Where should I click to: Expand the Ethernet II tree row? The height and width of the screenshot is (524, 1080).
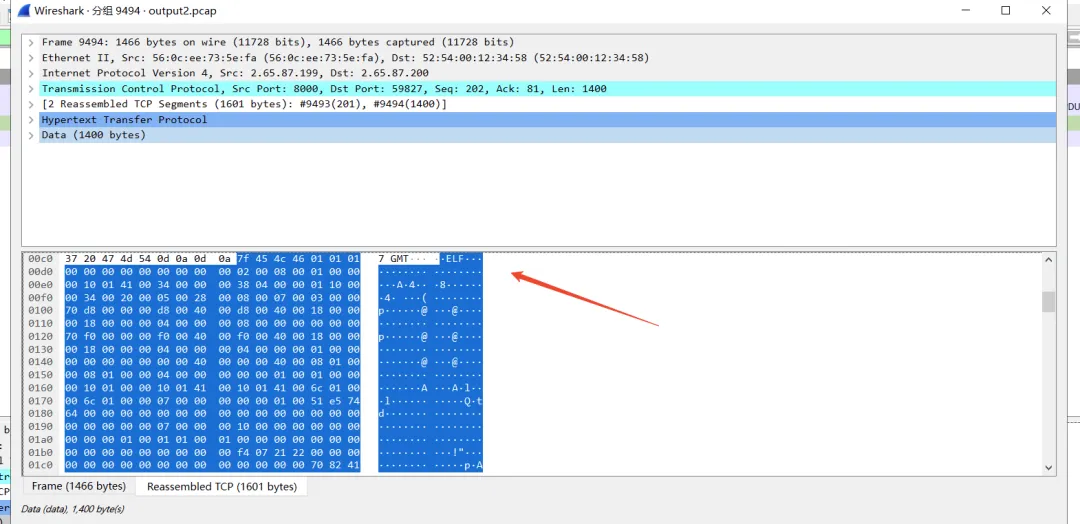click(x=31, y=58)
